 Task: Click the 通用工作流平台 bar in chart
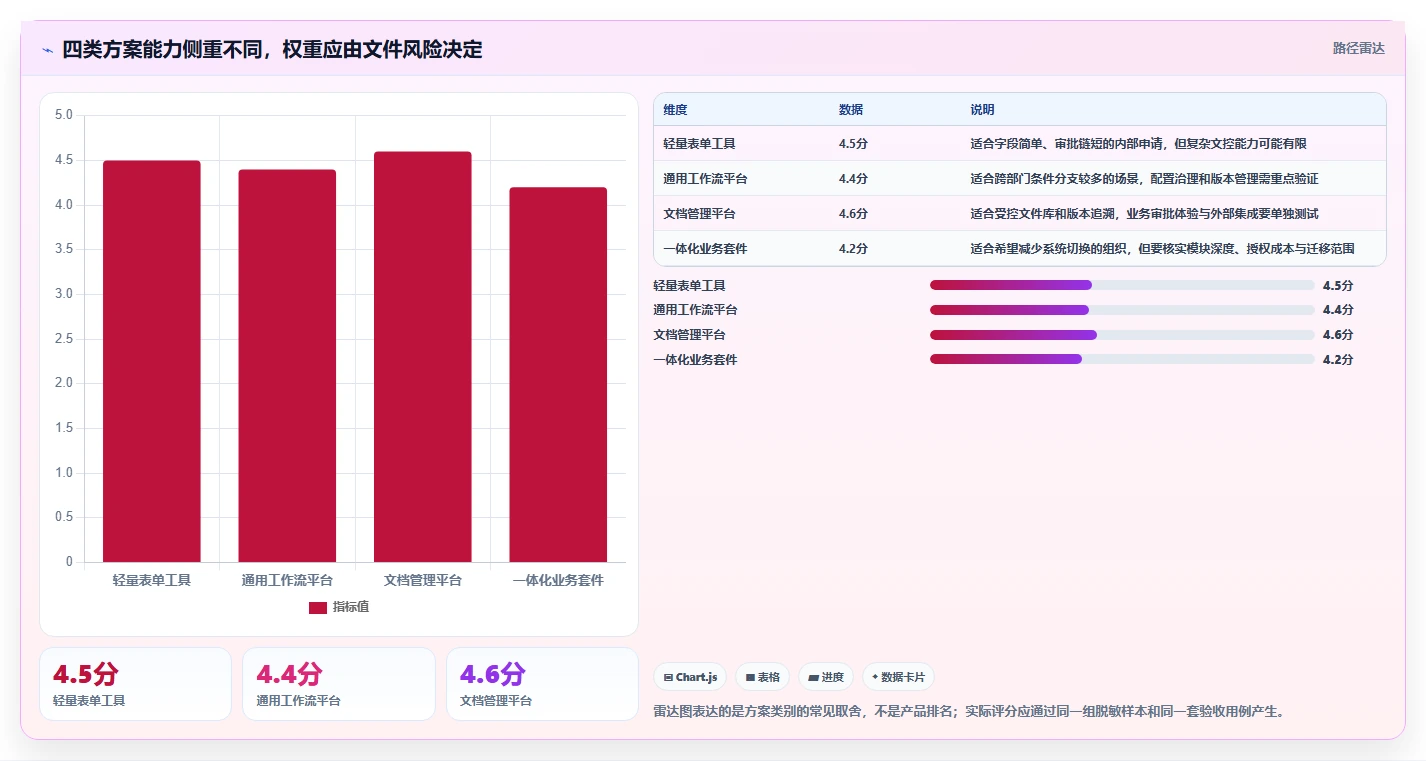coord(287,366)
